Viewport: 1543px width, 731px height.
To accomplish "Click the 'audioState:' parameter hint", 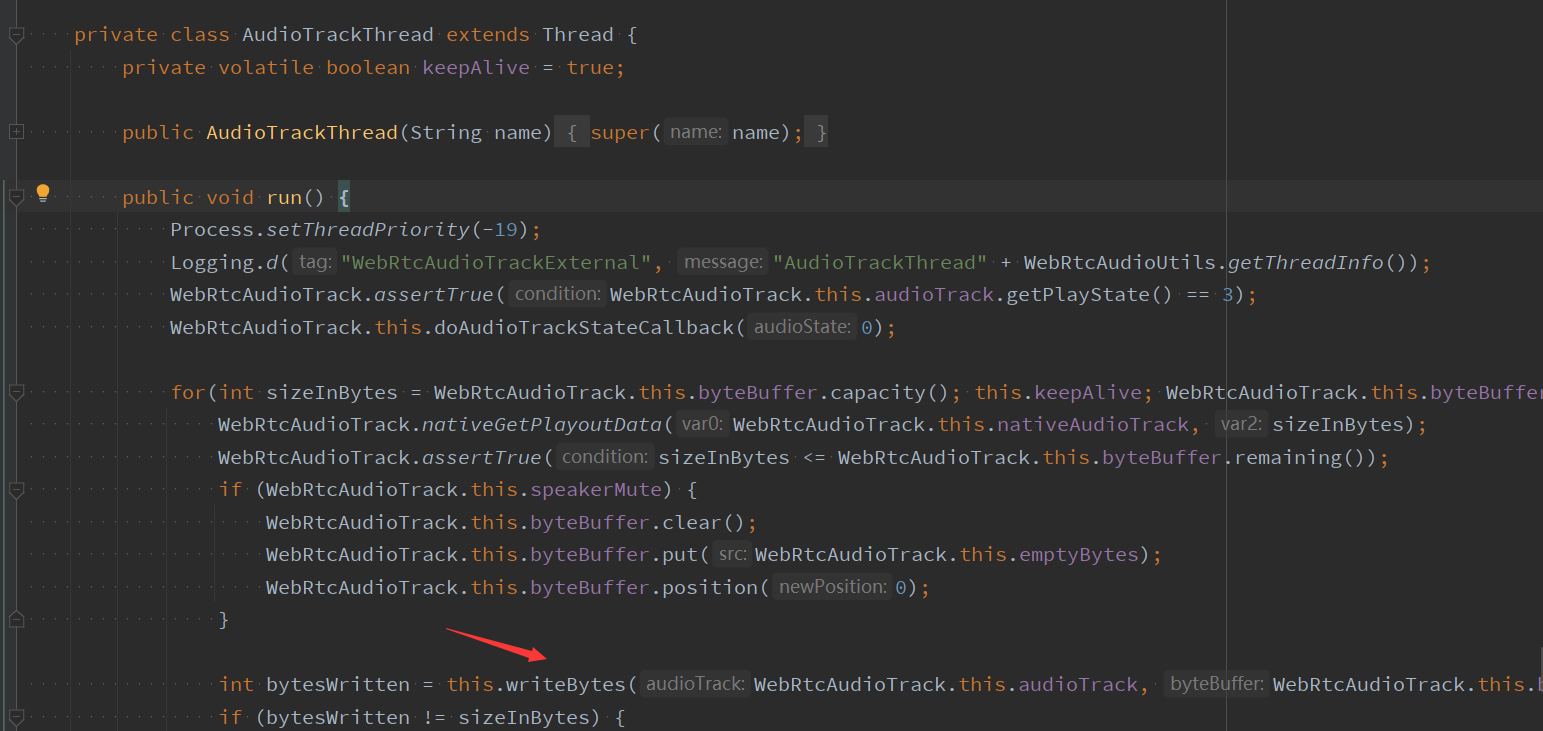I will [802, 327].
